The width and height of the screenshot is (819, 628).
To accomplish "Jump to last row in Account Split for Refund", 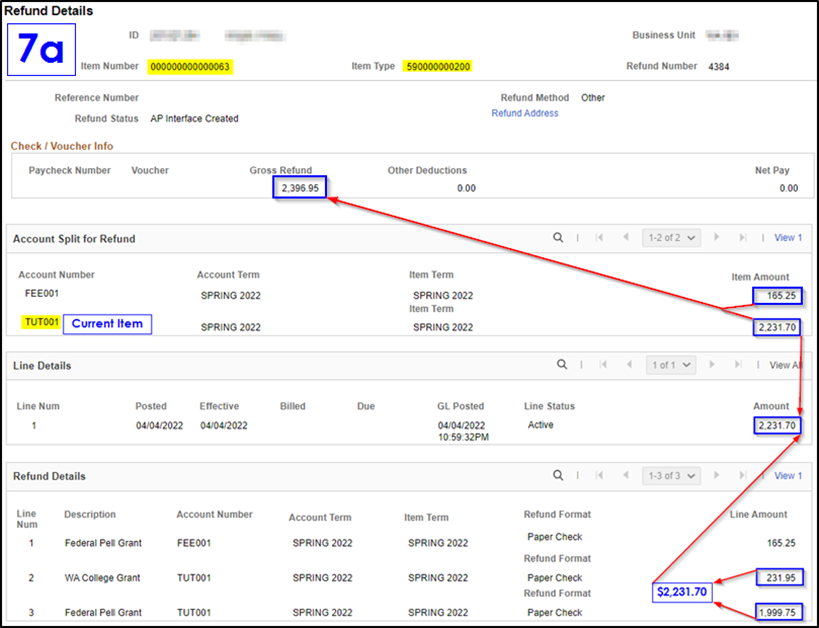I will pos(742,238).
